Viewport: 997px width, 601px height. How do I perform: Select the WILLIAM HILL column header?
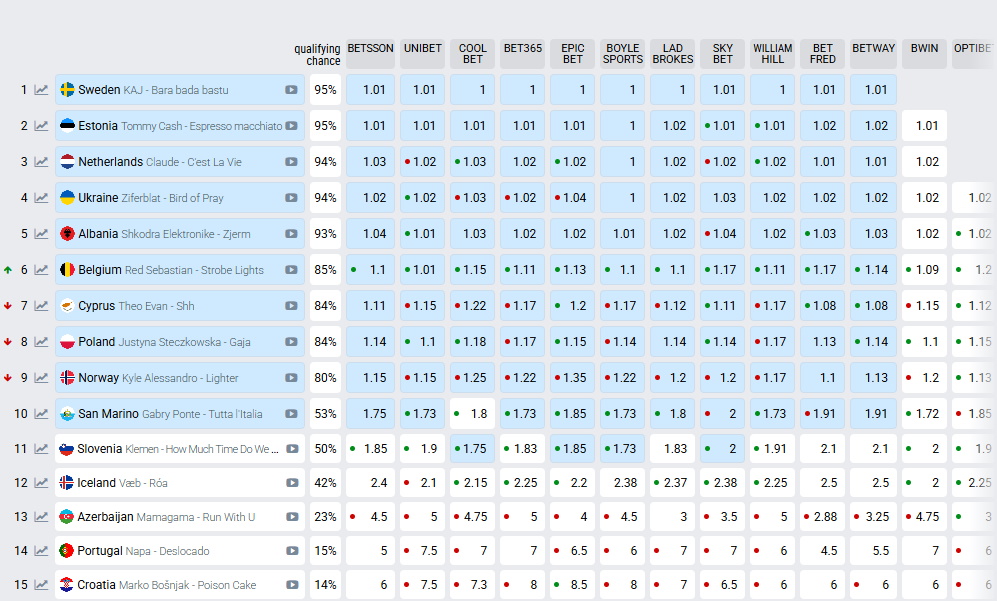(772, 54)
